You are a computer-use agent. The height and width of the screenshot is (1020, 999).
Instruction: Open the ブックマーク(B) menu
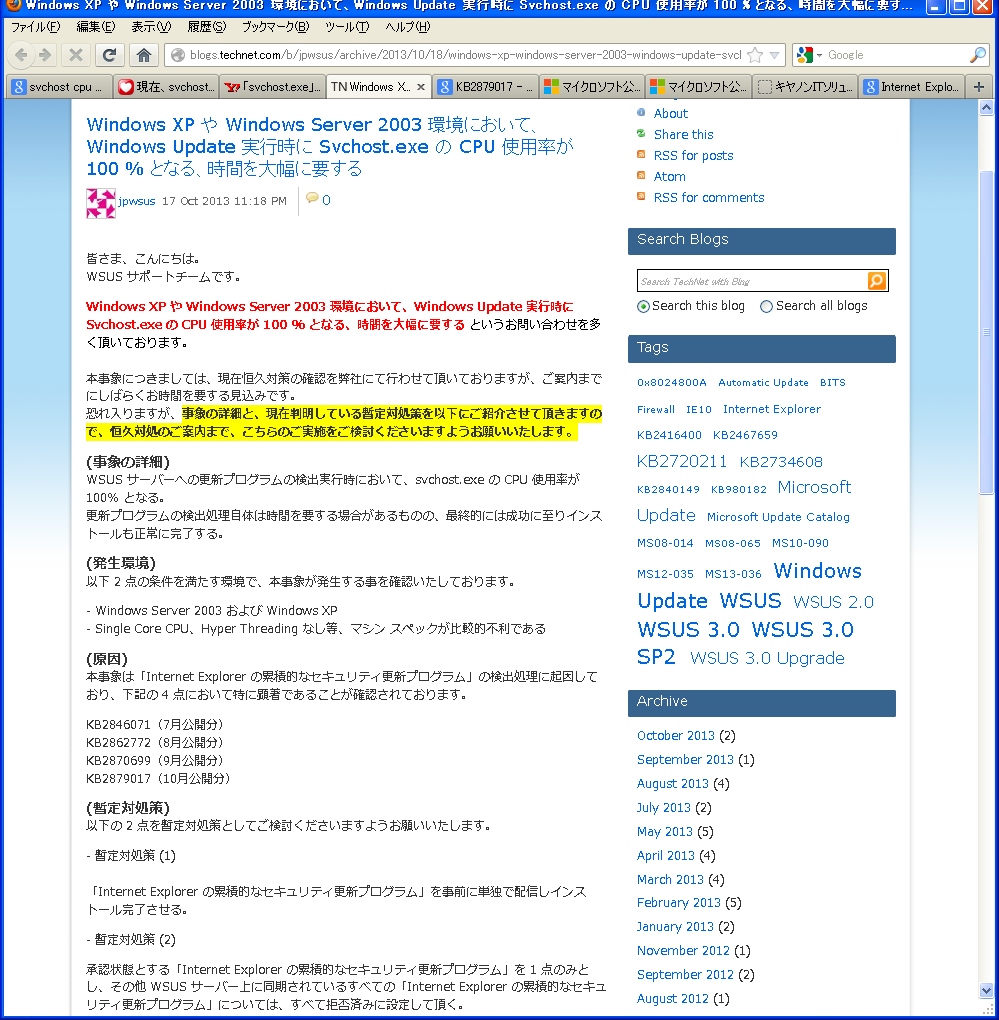coord(275,27)
